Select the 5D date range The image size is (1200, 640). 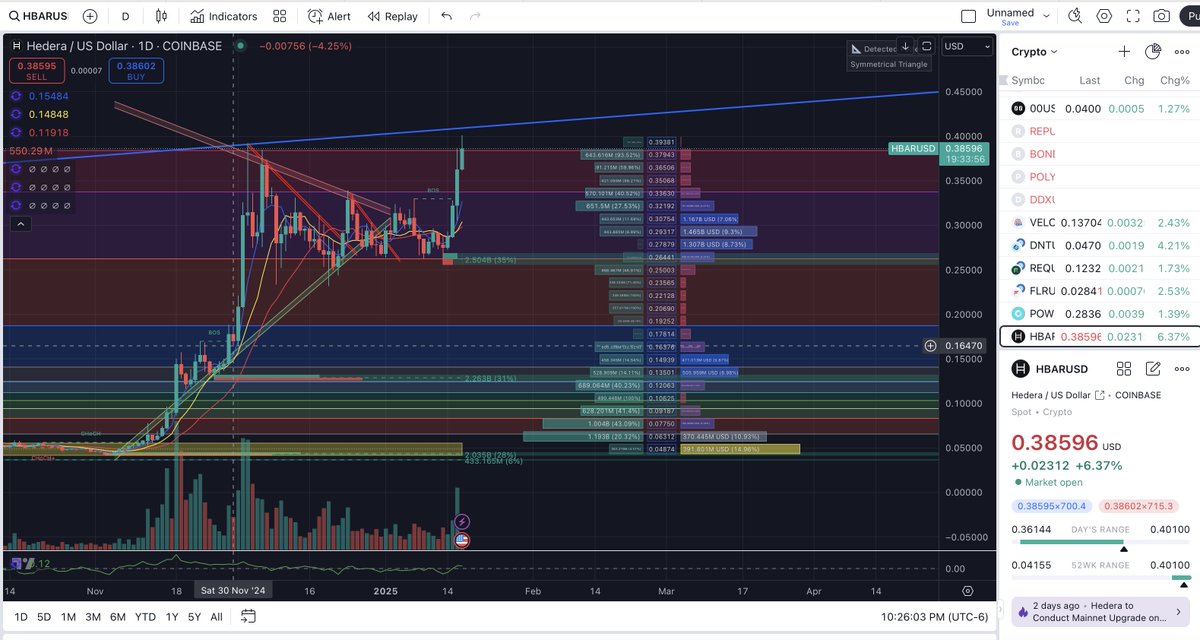(x=44, y=617)
